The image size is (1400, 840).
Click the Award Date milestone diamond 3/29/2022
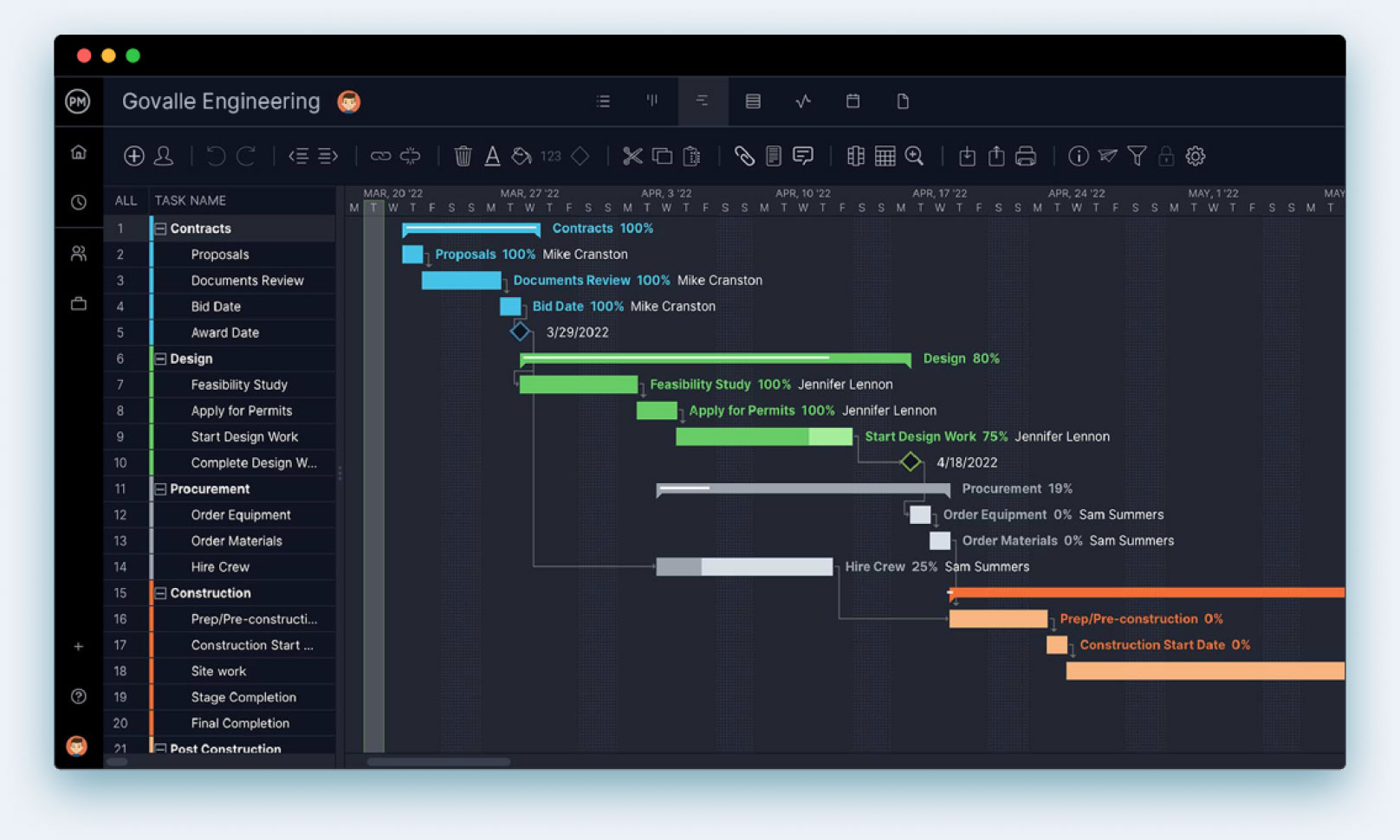click(x=520, y=332)
